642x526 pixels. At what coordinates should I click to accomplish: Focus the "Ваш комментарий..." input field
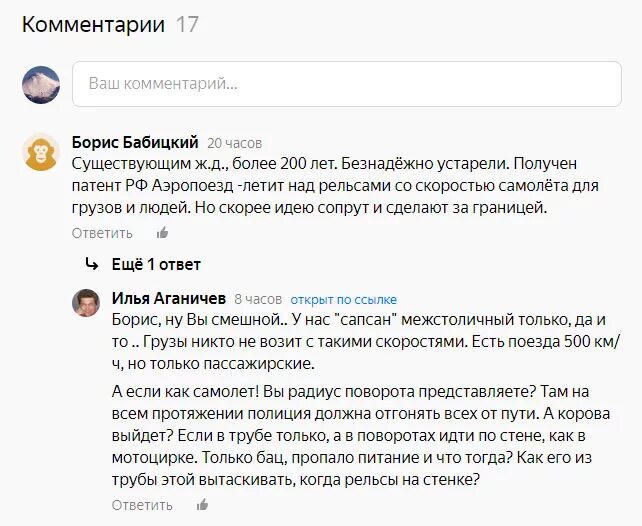pyautogui.click(x=346, y=84)
